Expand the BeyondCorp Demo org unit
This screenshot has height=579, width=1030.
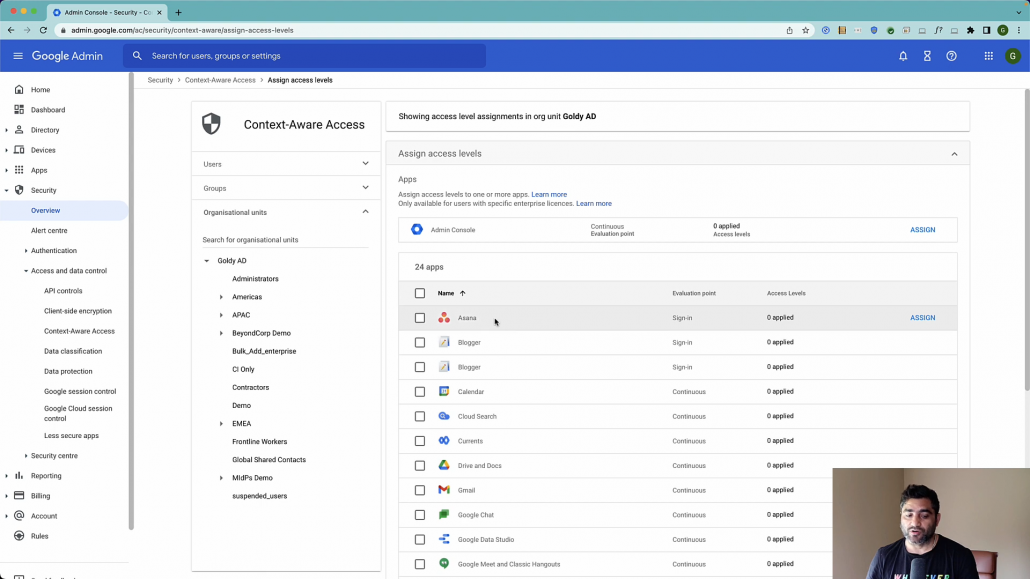click(221, 333)
